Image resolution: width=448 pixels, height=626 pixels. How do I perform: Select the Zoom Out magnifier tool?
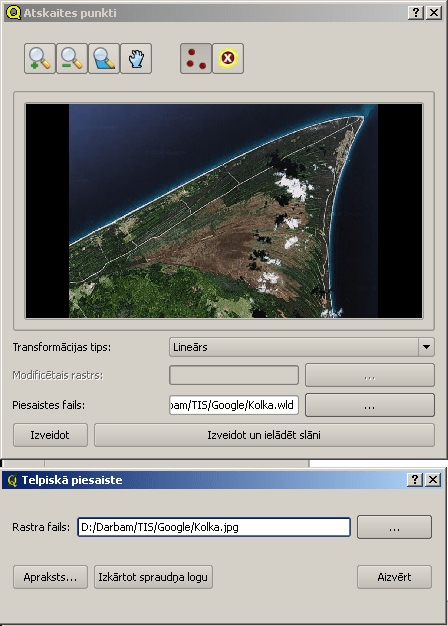[72, 59]
